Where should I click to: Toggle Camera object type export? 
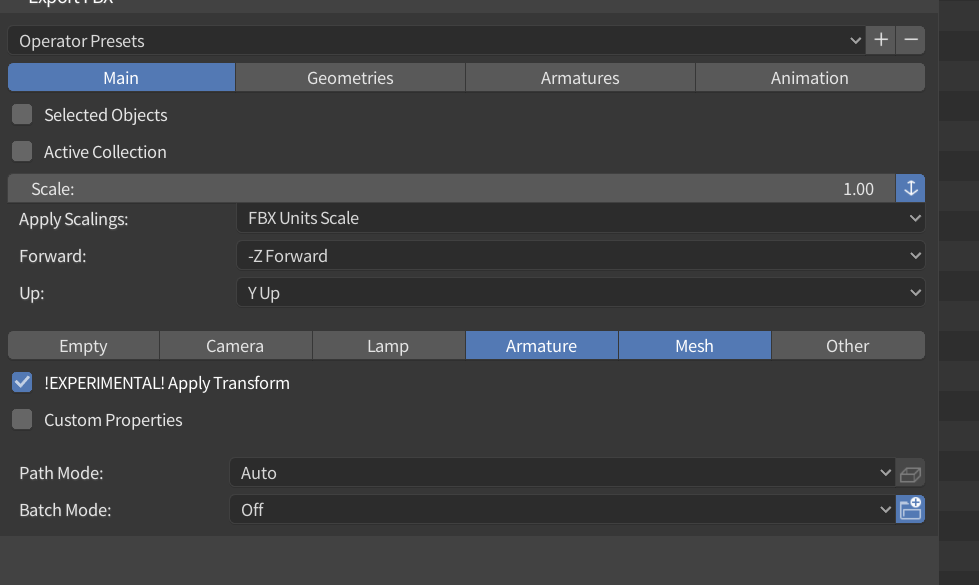[x=235, y=346]
